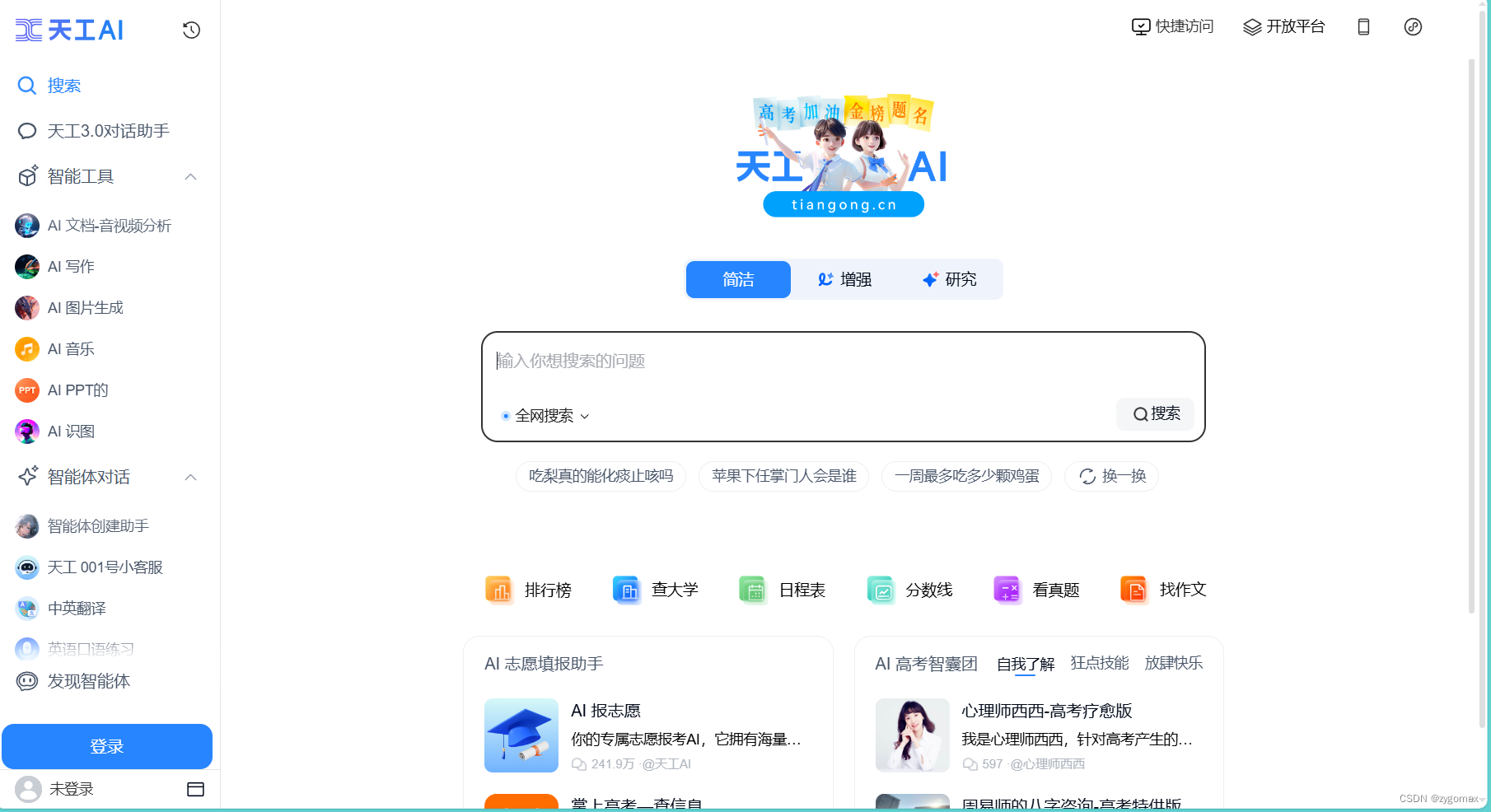
Task: Open the 查大学 shortcut
Action: click(x=656, y=590)
